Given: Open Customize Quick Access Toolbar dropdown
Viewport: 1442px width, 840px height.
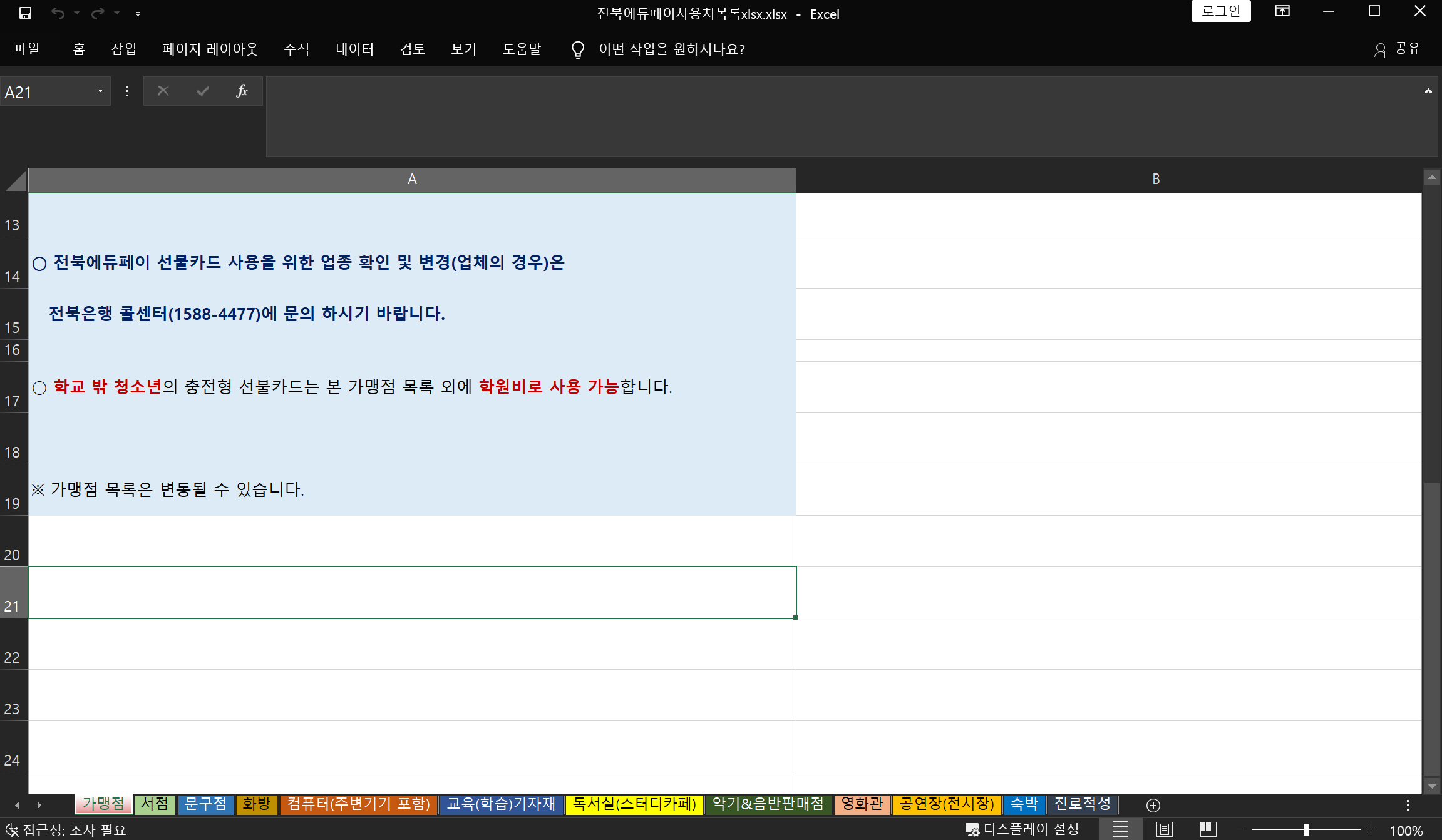Looking at the screenshot, I should click(138, 14).
